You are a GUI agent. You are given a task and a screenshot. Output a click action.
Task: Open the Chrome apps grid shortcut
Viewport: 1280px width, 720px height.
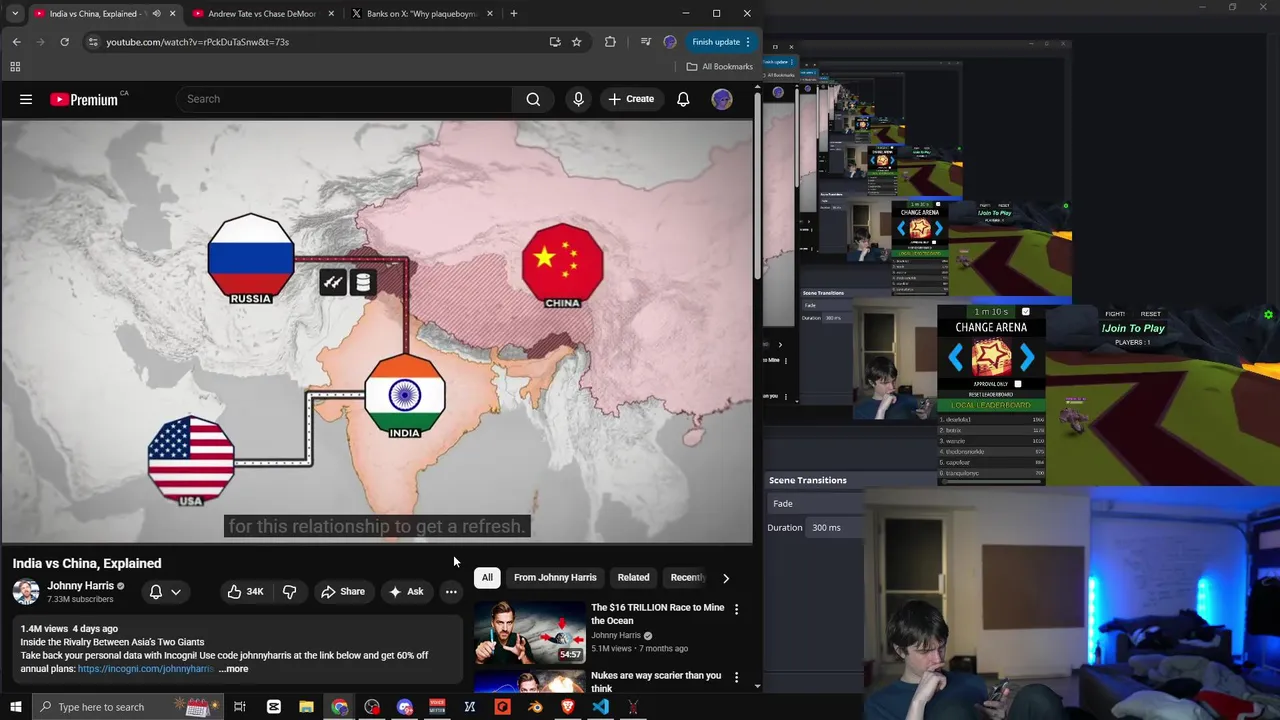tap(15, 67)
